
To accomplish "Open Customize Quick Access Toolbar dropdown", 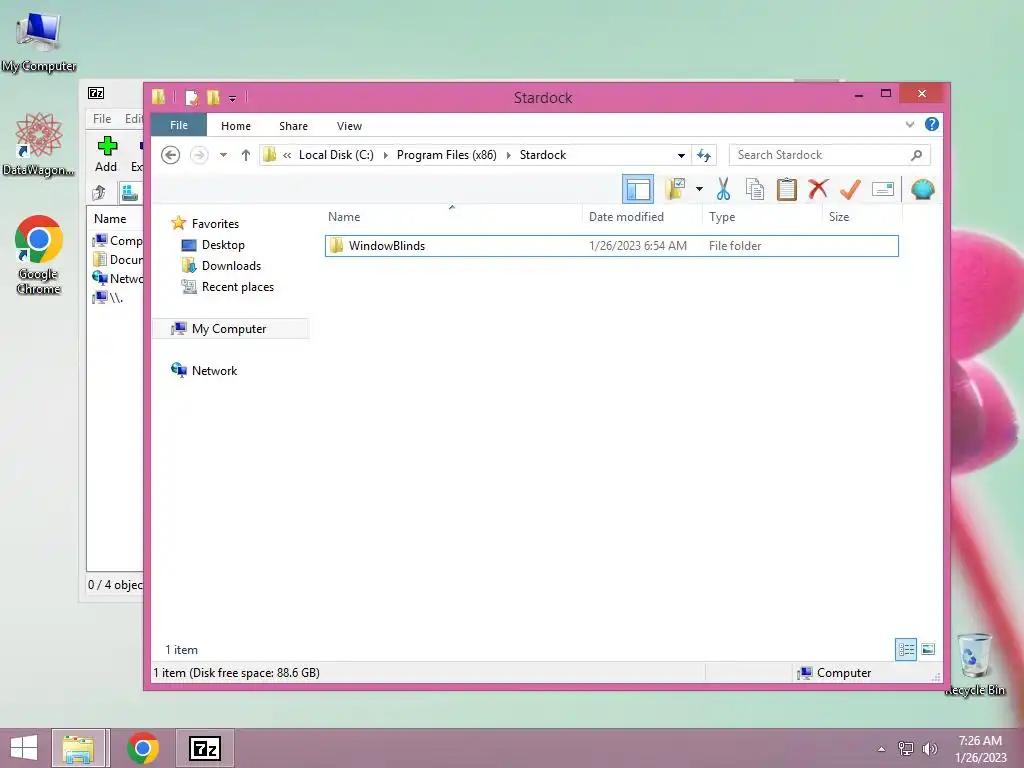I will click(232, 99).
